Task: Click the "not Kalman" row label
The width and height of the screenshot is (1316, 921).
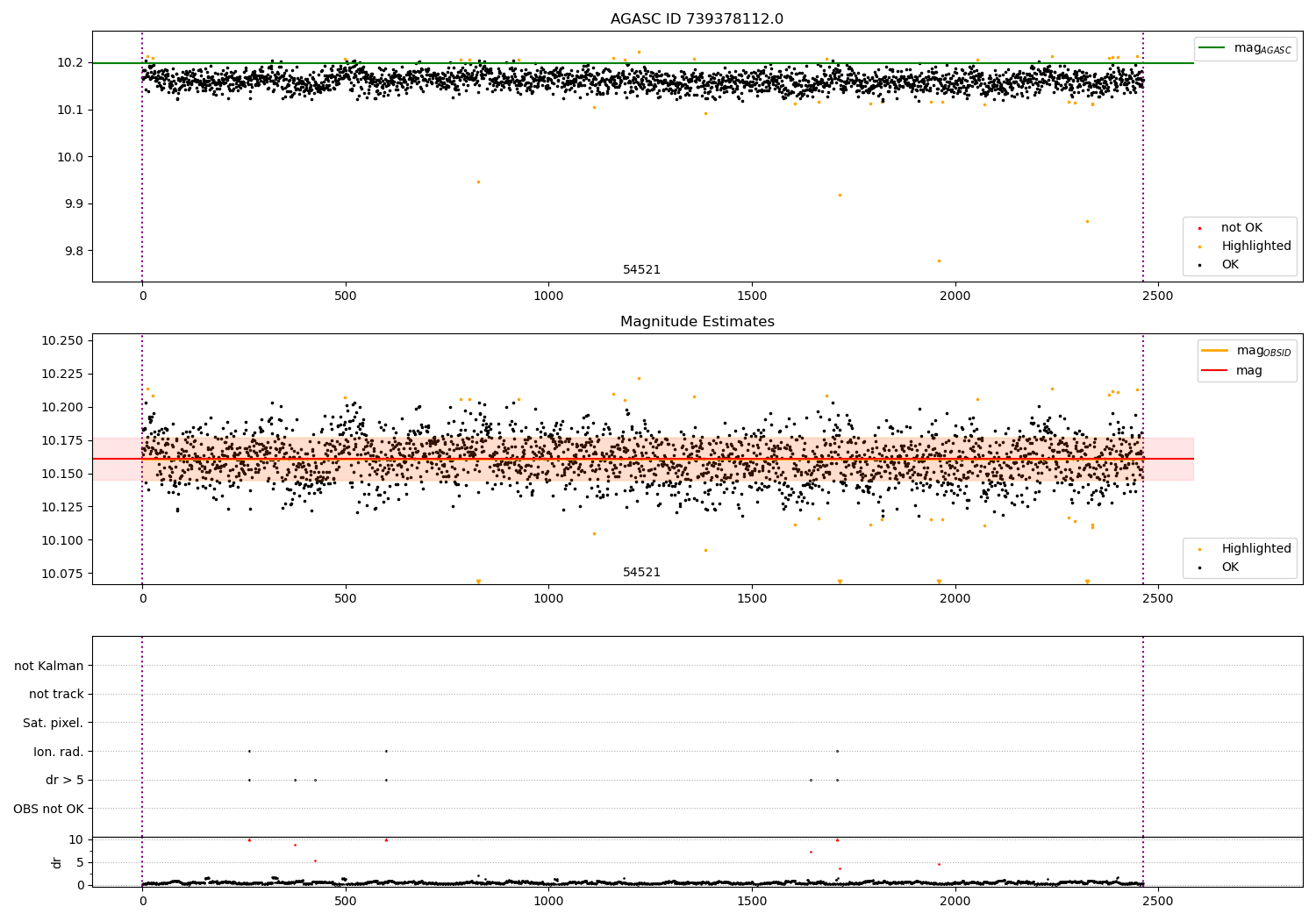Action: (49, 667)
